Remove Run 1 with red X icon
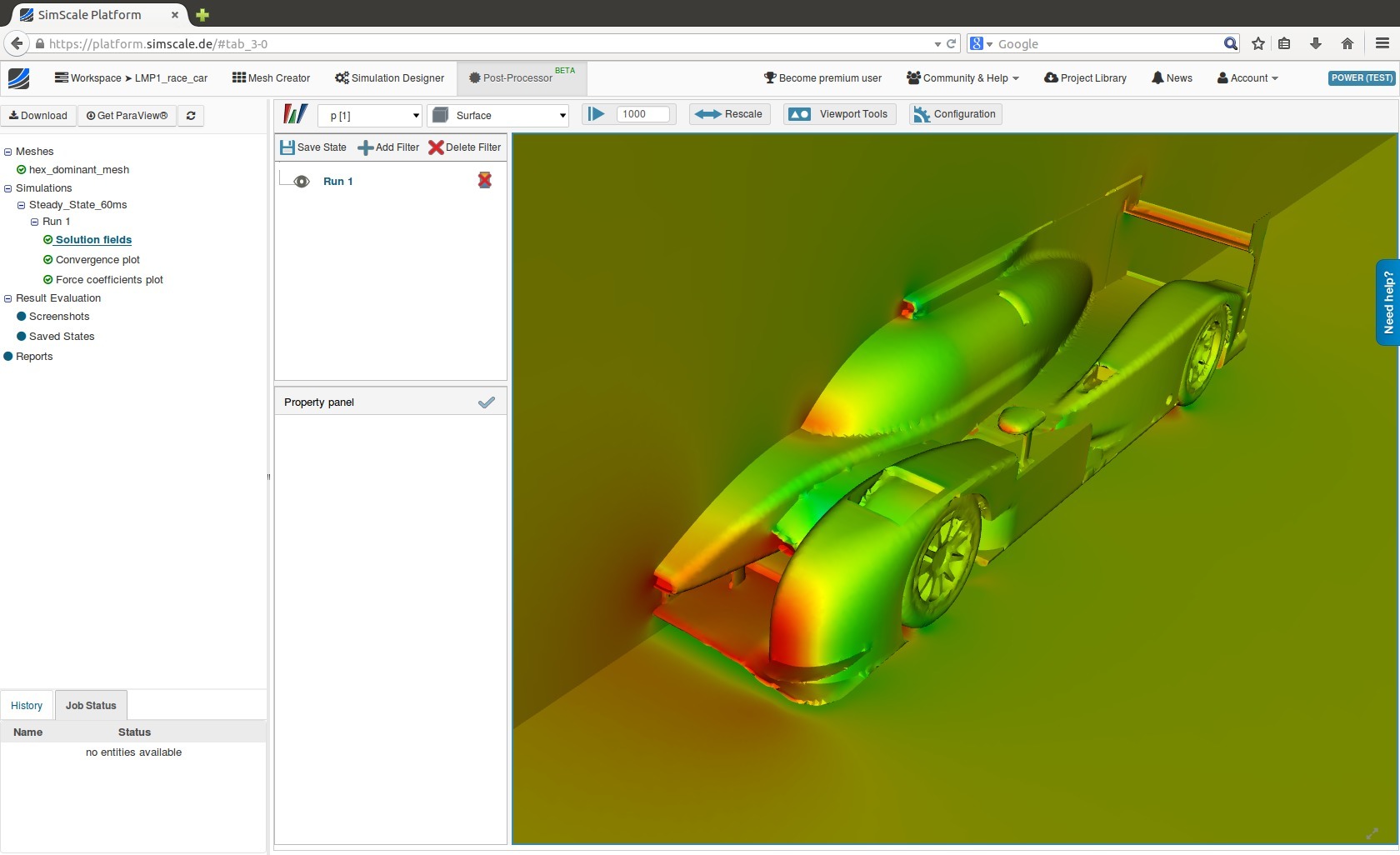Image resolution: width=1400 pixels, height=855 pixels. click(484, 180)
